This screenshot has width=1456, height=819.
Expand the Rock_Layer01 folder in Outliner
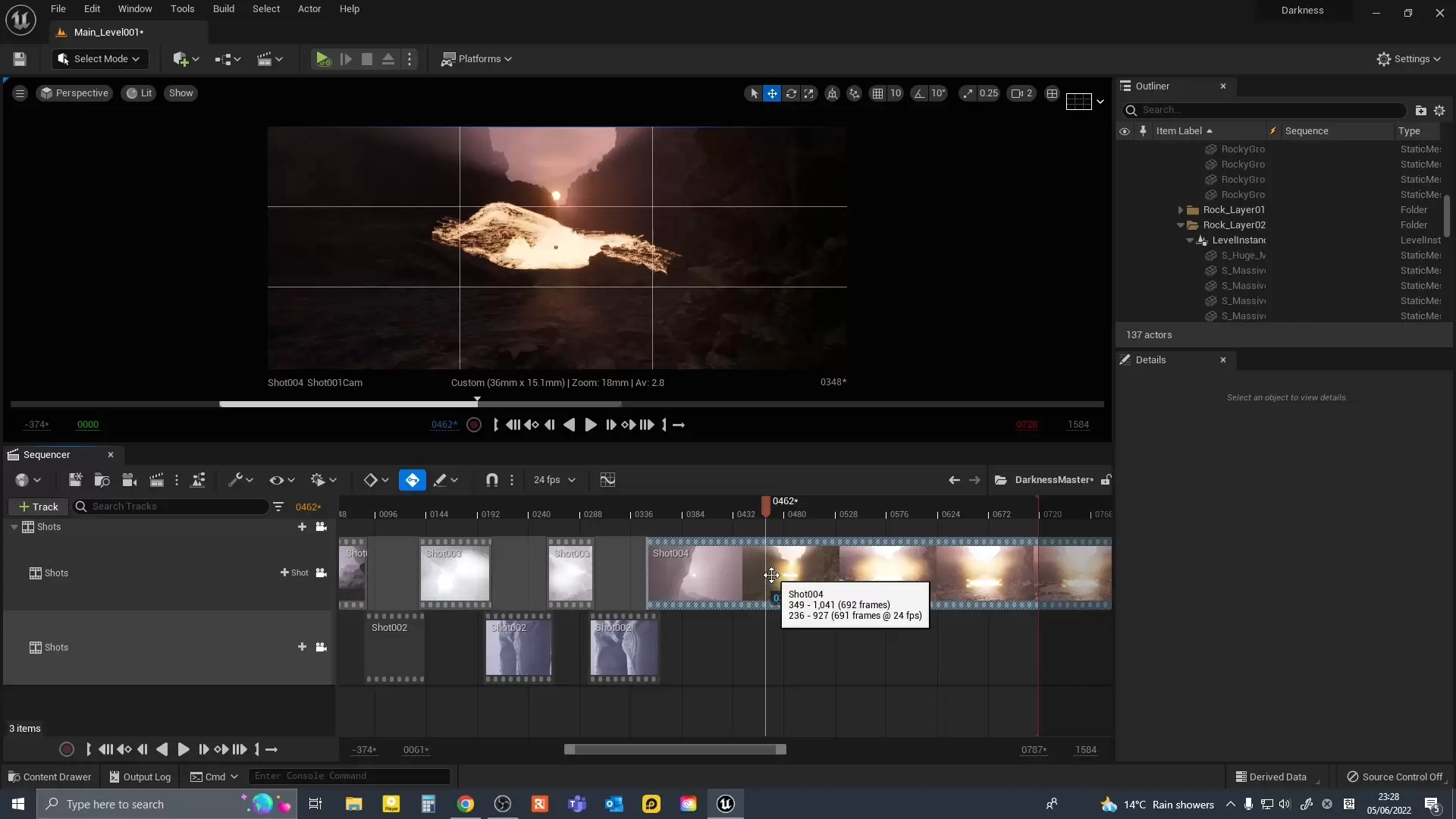tap(1180, 210)
